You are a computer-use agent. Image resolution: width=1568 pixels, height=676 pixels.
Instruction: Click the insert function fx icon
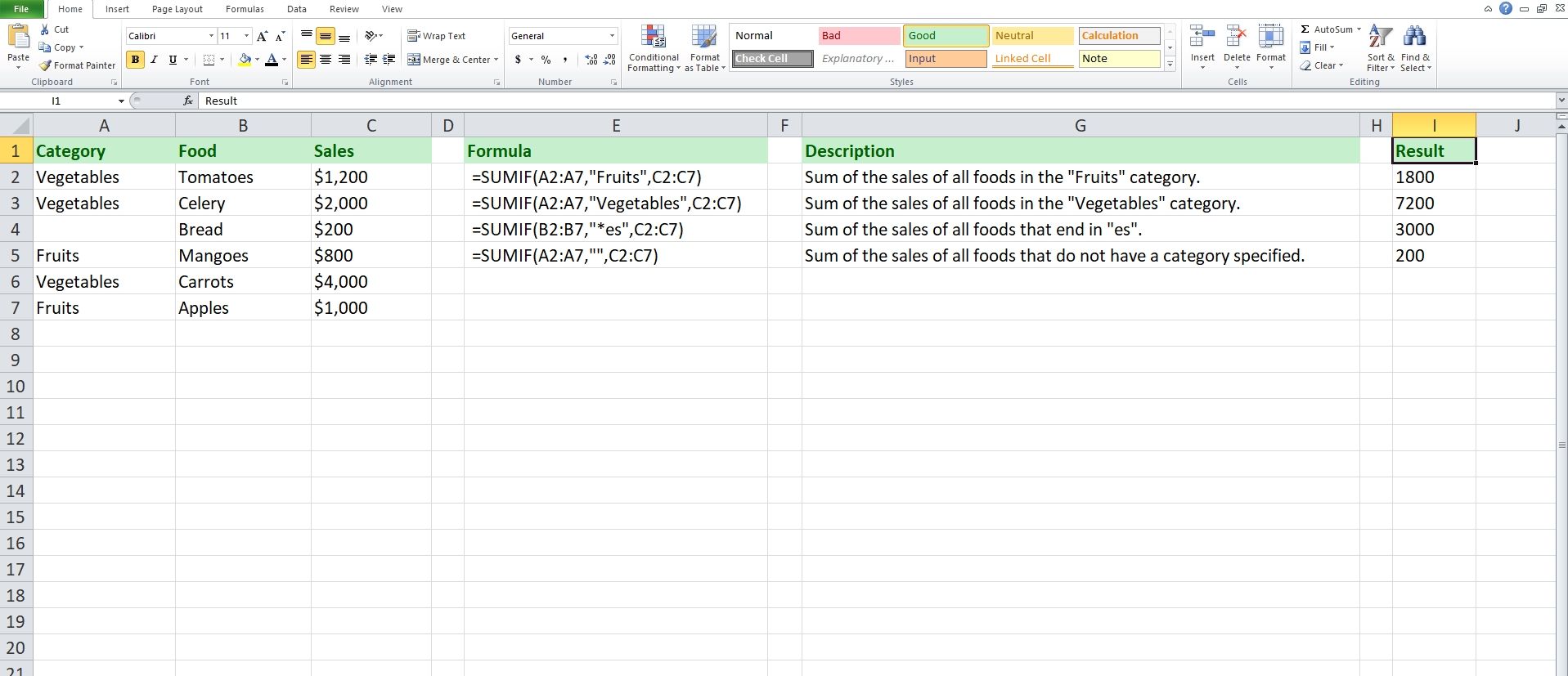point(188,101)
